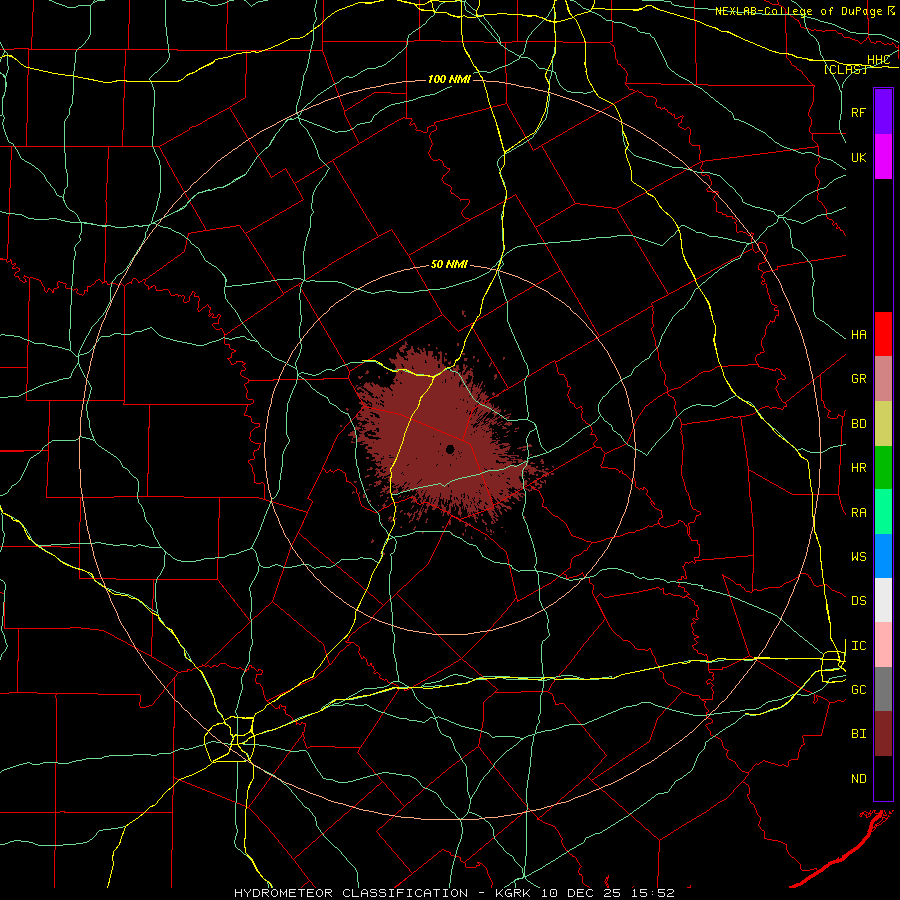Viewport: 900px width, 900px height.
Task: Click the RF legend label
Action: pos(858,112)
